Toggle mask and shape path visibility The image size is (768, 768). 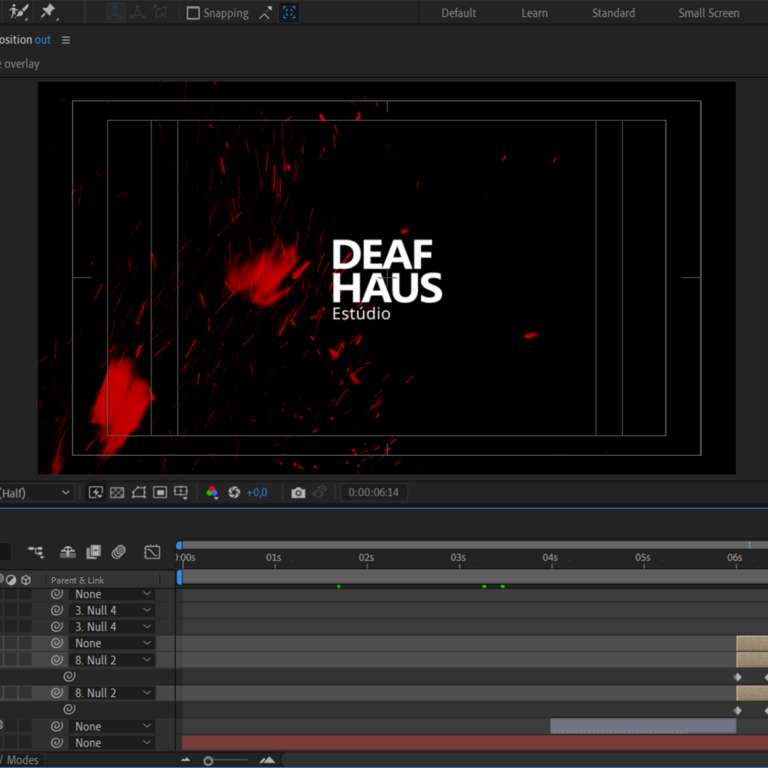pyautogui.click(x=138, y=493)
